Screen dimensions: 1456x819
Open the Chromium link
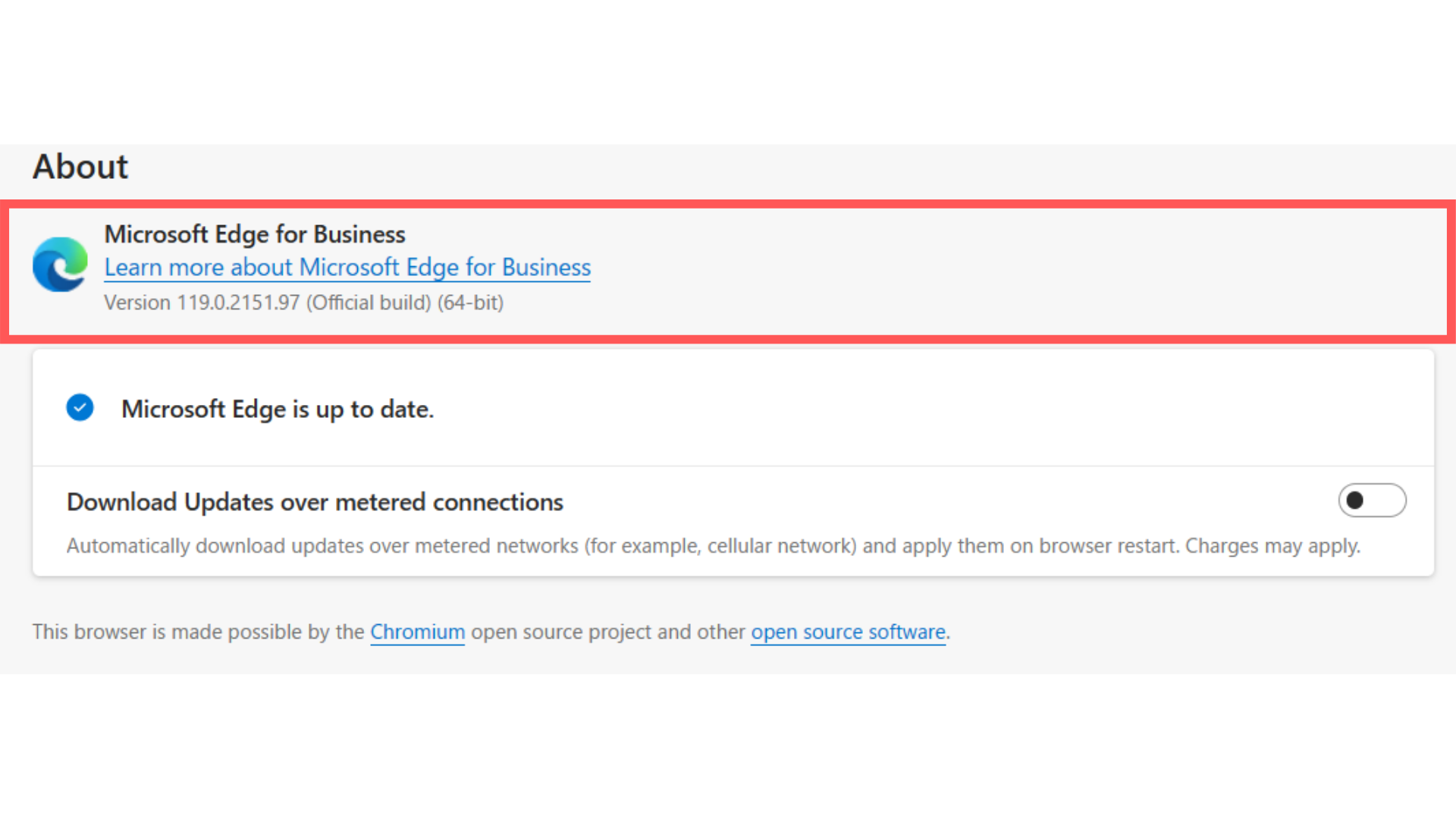(x=417, y=632)
